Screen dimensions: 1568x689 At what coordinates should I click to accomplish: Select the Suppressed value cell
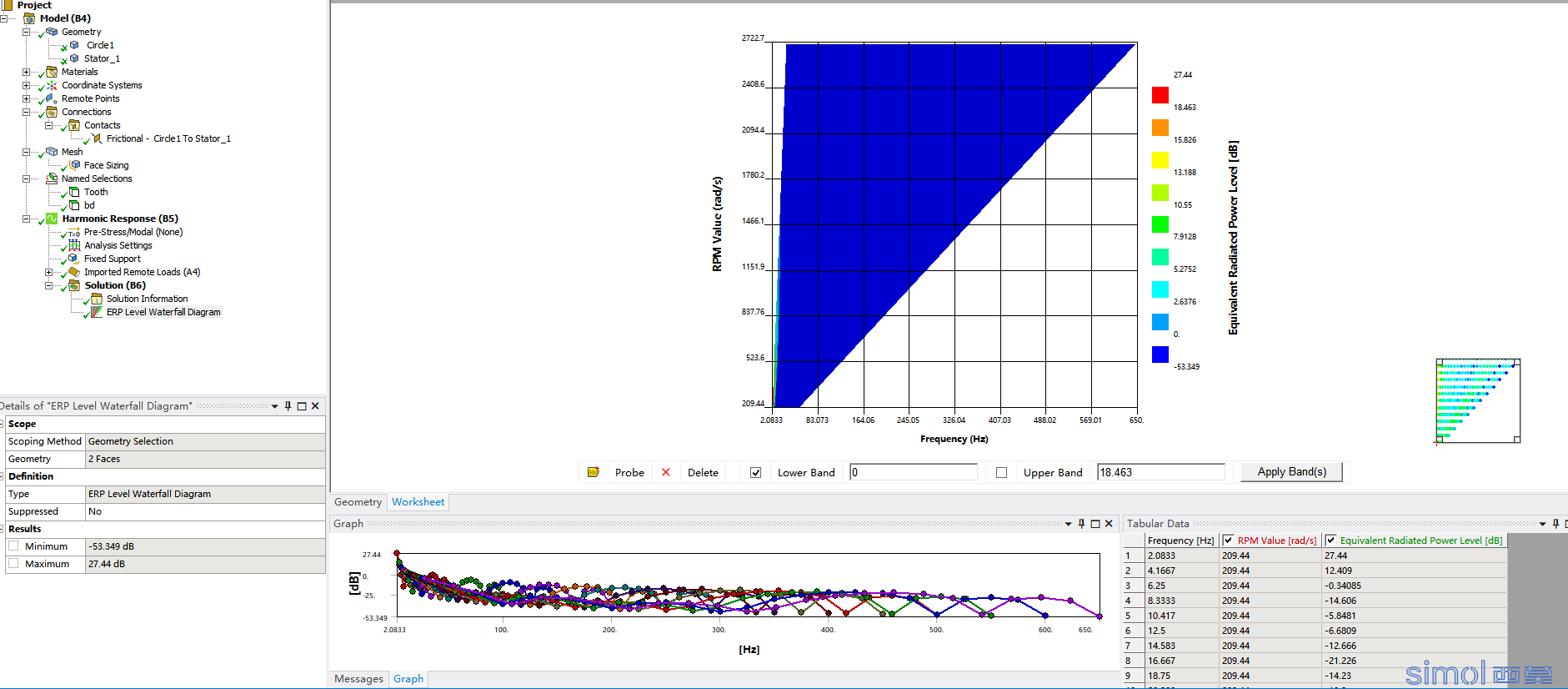click(205, 511)
